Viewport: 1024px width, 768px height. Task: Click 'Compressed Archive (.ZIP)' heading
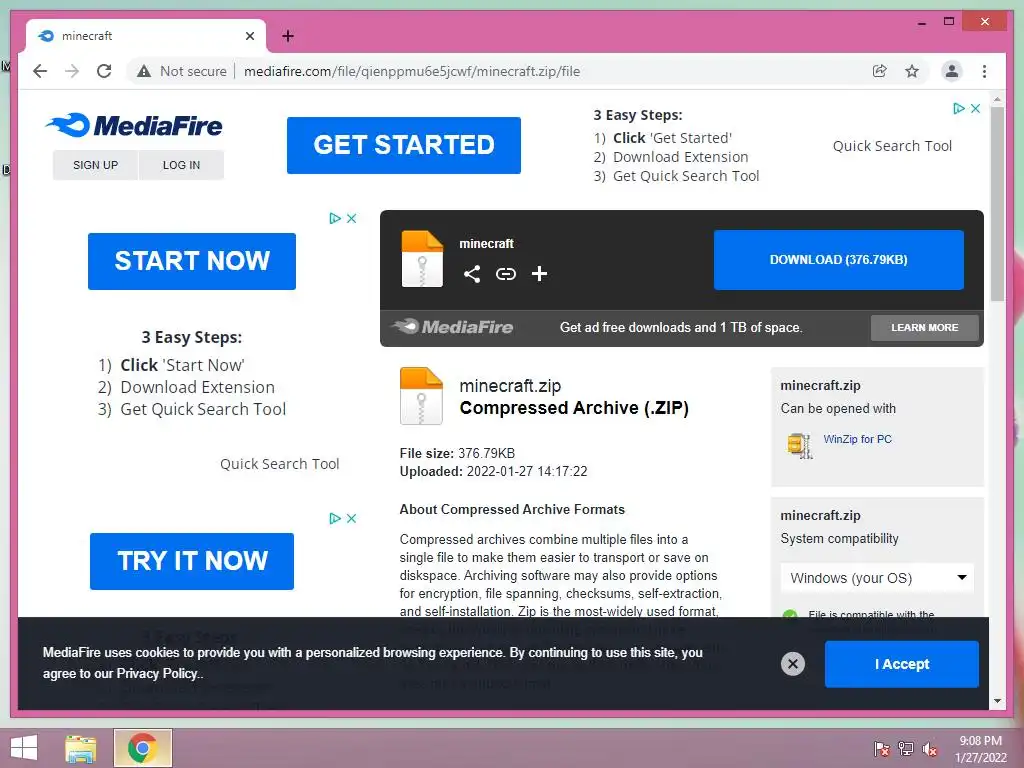pos(574,408)
